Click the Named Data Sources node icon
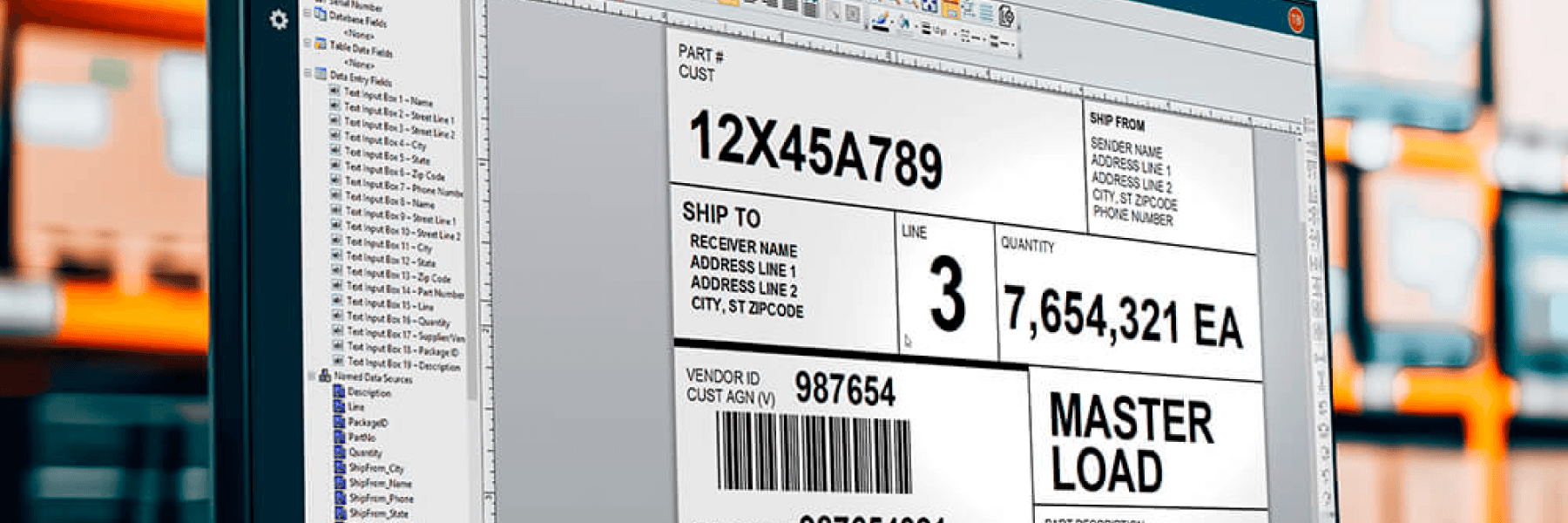 point(324,376)
